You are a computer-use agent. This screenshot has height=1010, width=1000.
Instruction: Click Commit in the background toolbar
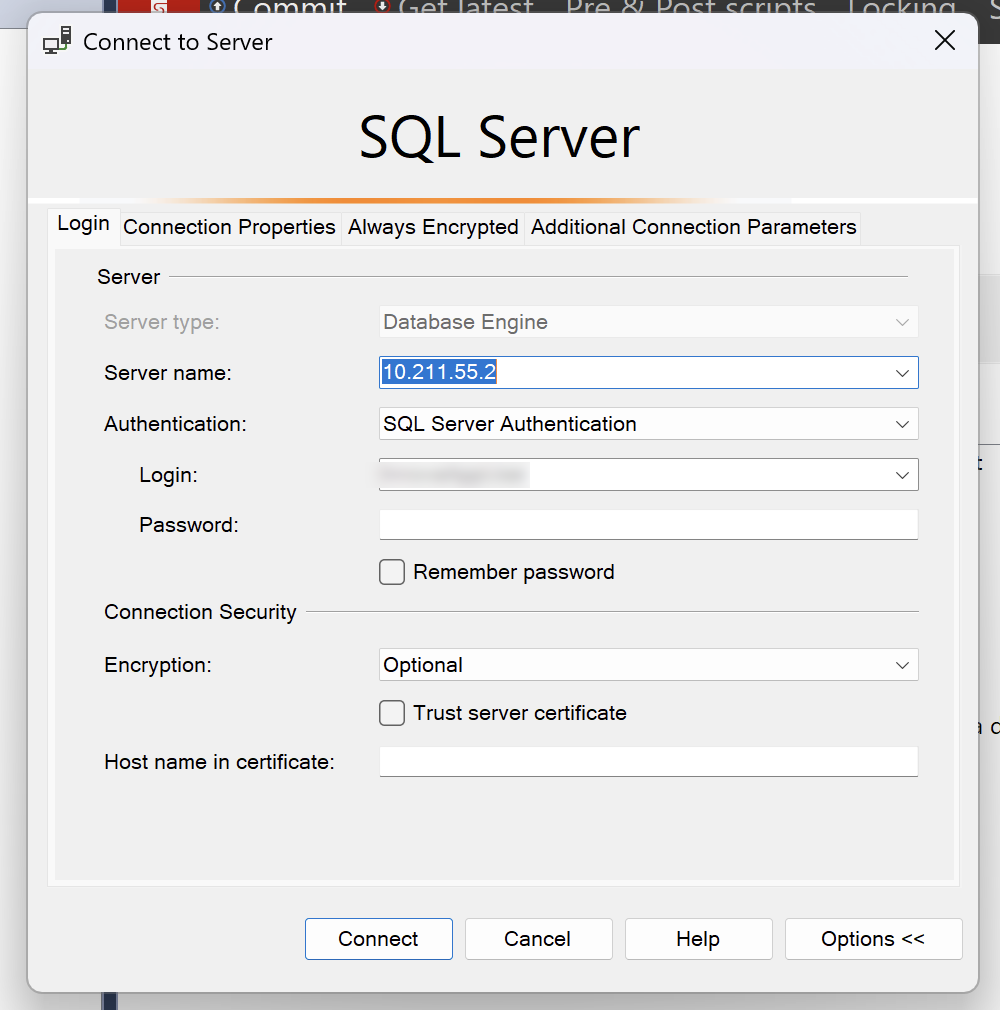[280, 6]
